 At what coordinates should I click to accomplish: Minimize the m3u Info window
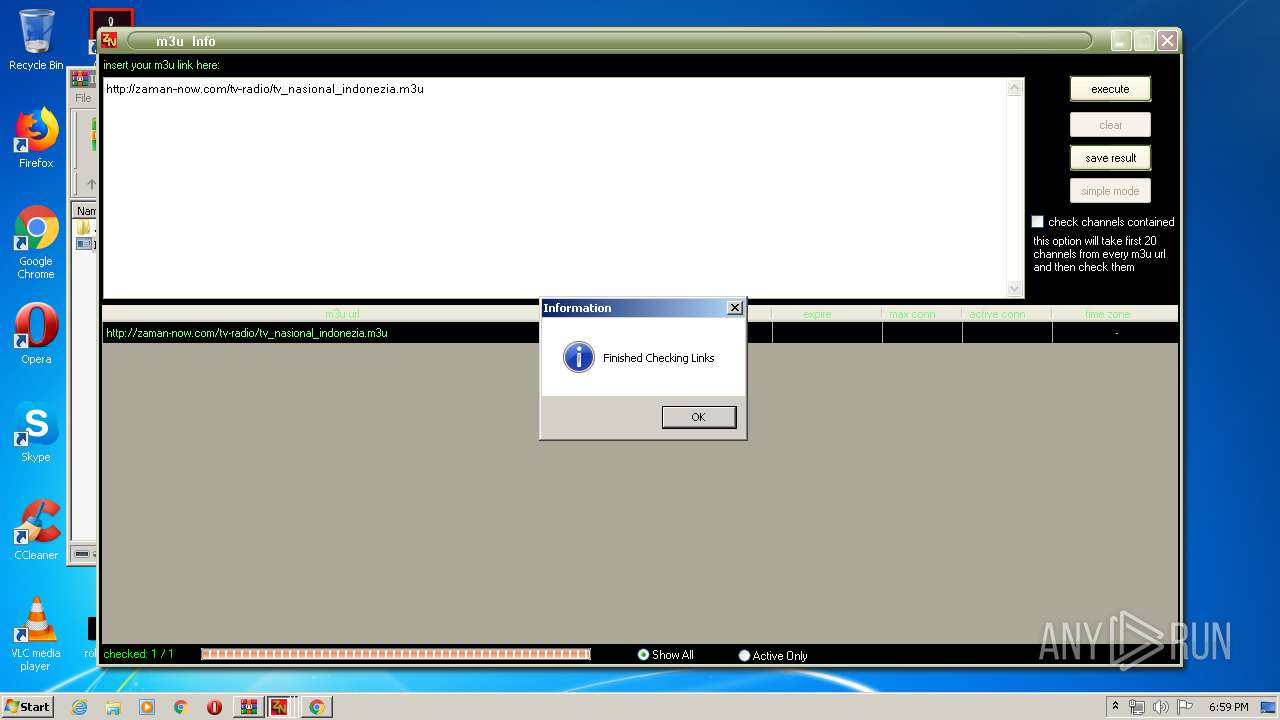pyautogui.click(x=1120, y=41)
